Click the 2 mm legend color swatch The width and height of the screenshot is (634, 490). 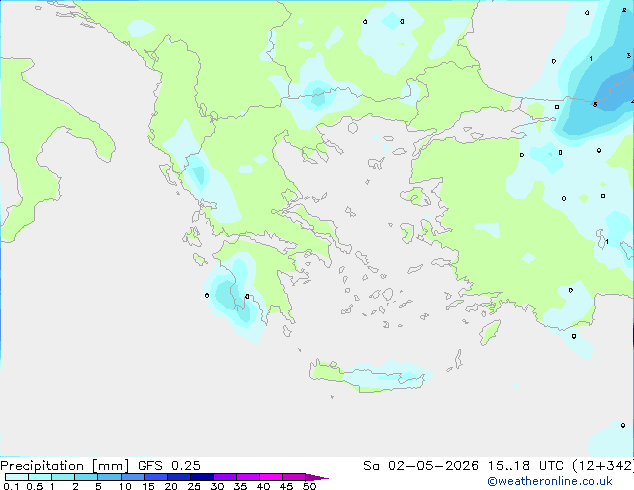[x=86, y=477]
